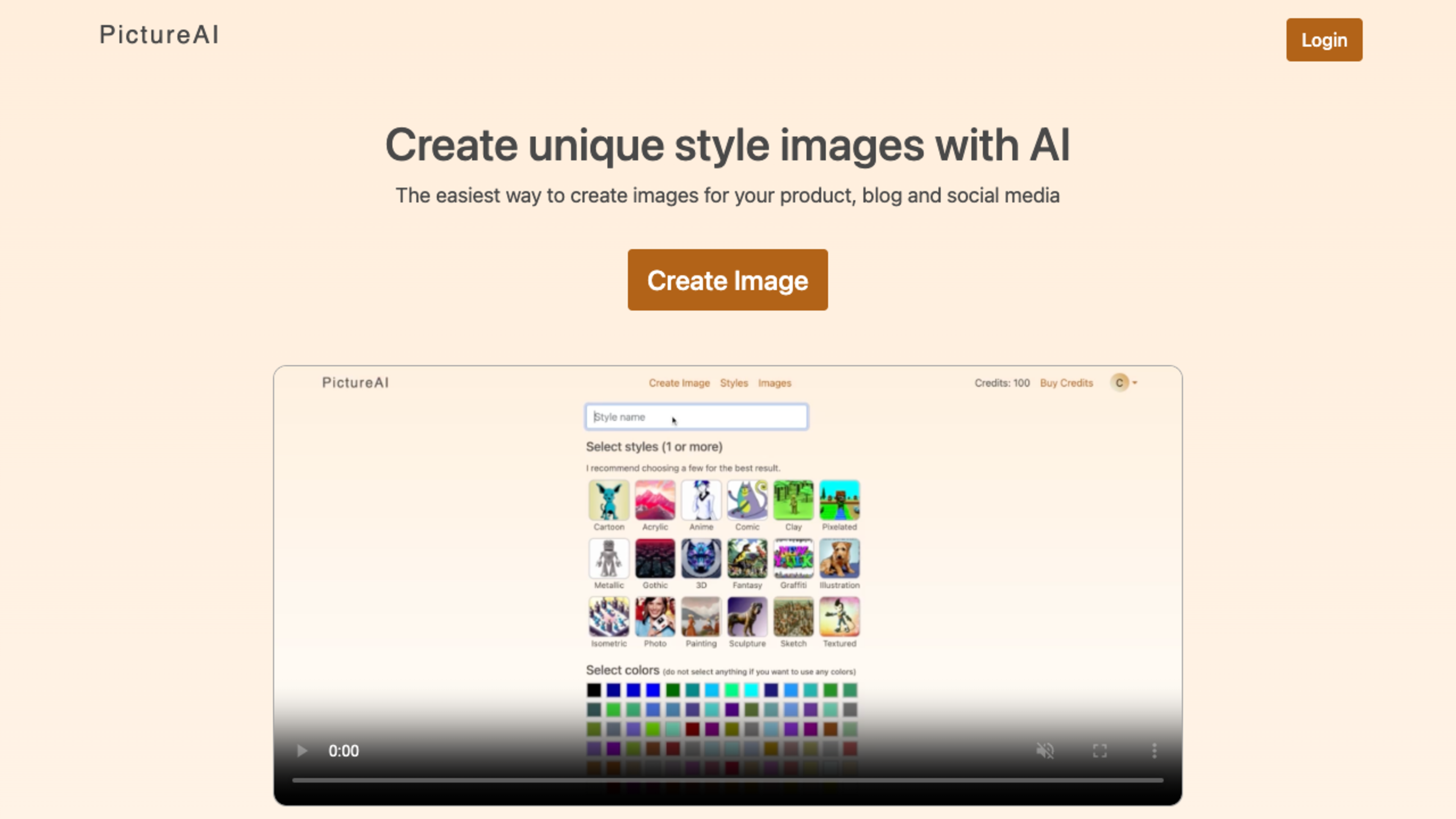Unmute the video using the speaker icon
Screen dimensions: 1456x819
[1045, 751]
